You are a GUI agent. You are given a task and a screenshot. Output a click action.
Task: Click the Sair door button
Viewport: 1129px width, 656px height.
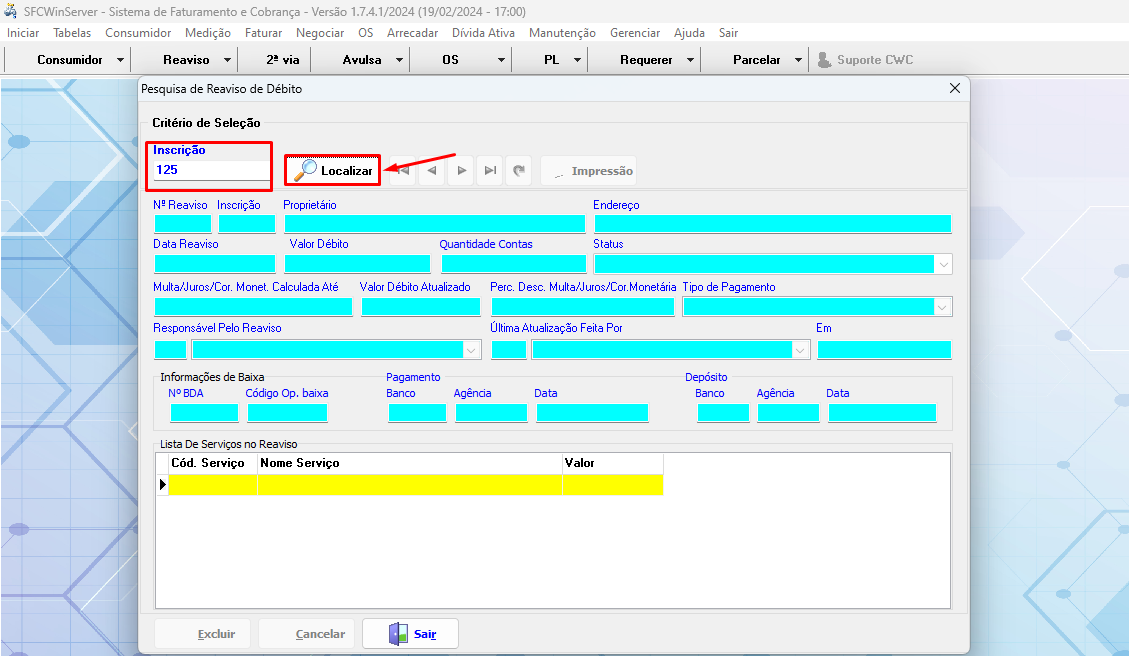pos(411,634)
